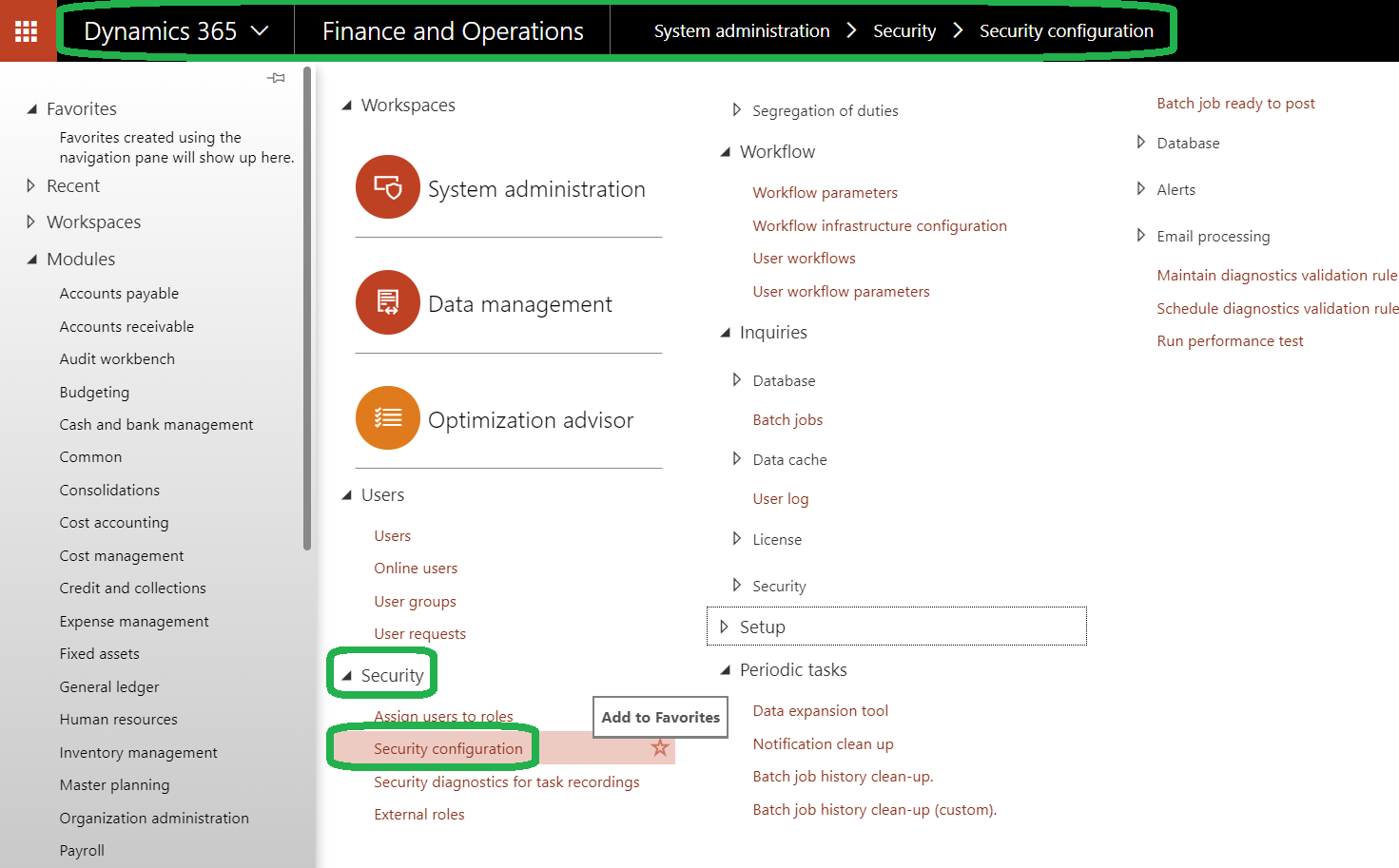Pin the navigation pane open
The height and width of the screenshot is (868, 1399).
pyautogui.click(x=276, y=77)
